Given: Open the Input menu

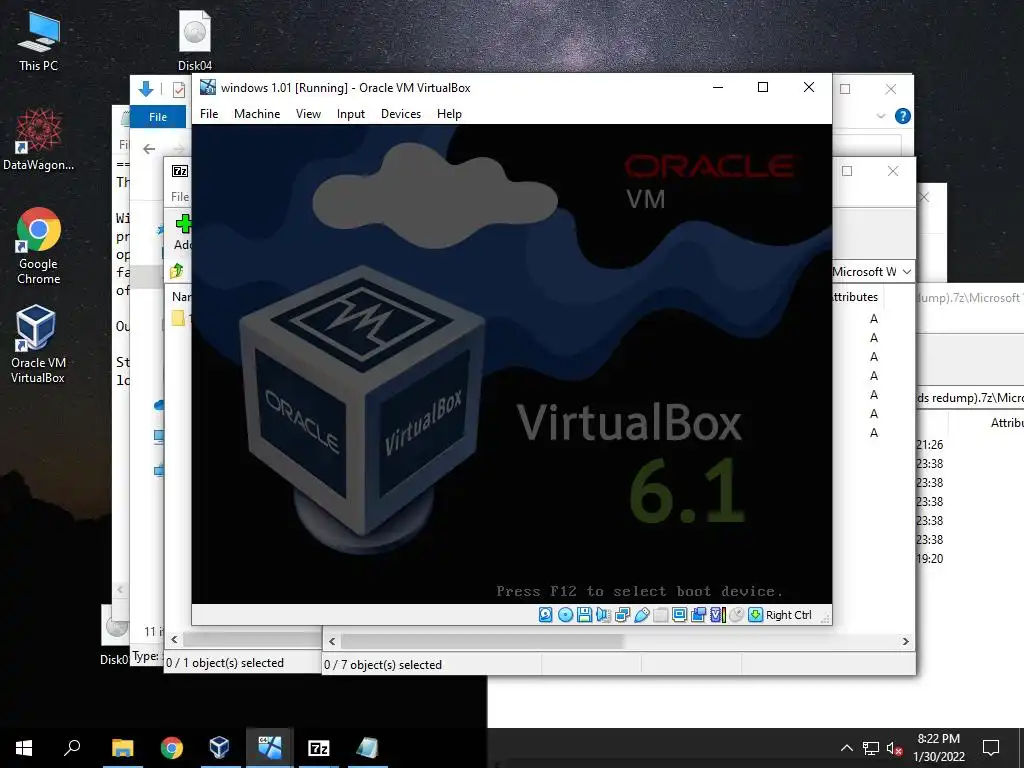Looking at the screenshot, I should pos(351,114).
